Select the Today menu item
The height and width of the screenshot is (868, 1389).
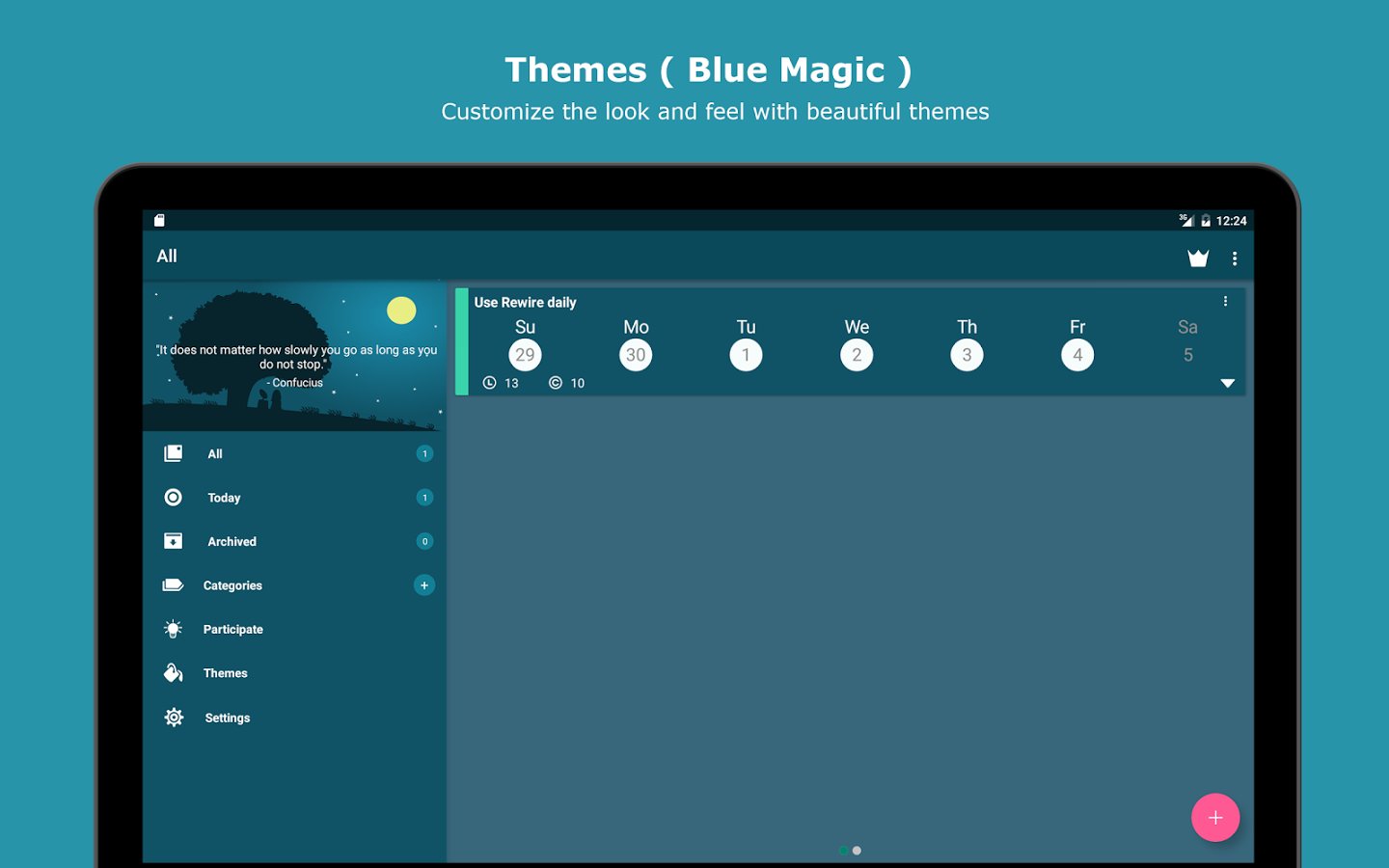(224, 498)
